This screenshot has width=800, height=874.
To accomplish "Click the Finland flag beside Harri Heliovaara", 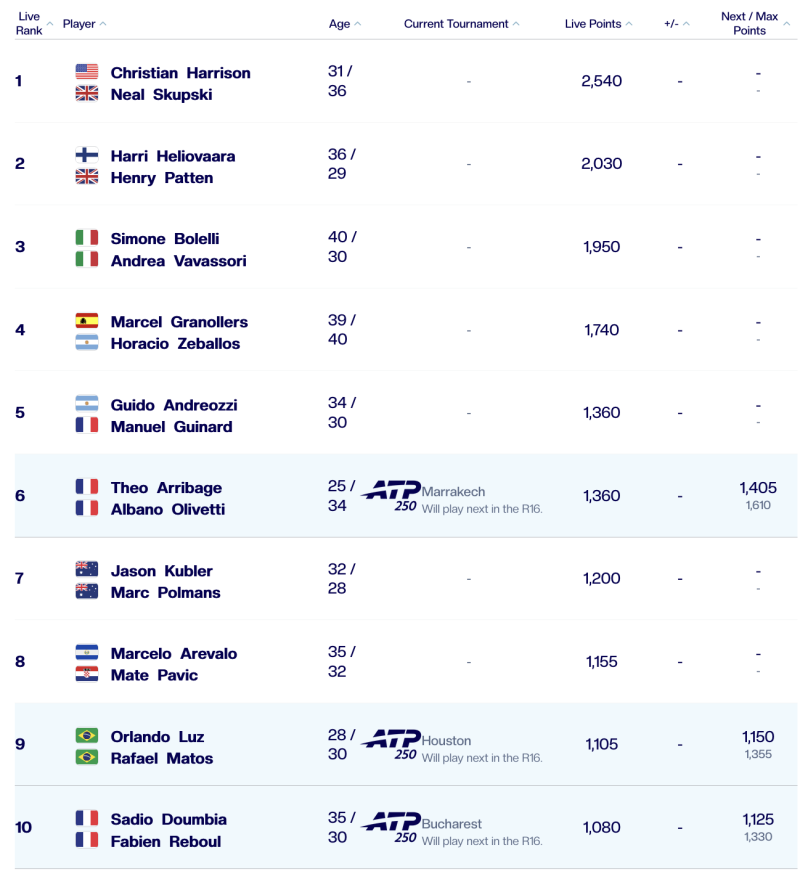I will tap(87, 155).
